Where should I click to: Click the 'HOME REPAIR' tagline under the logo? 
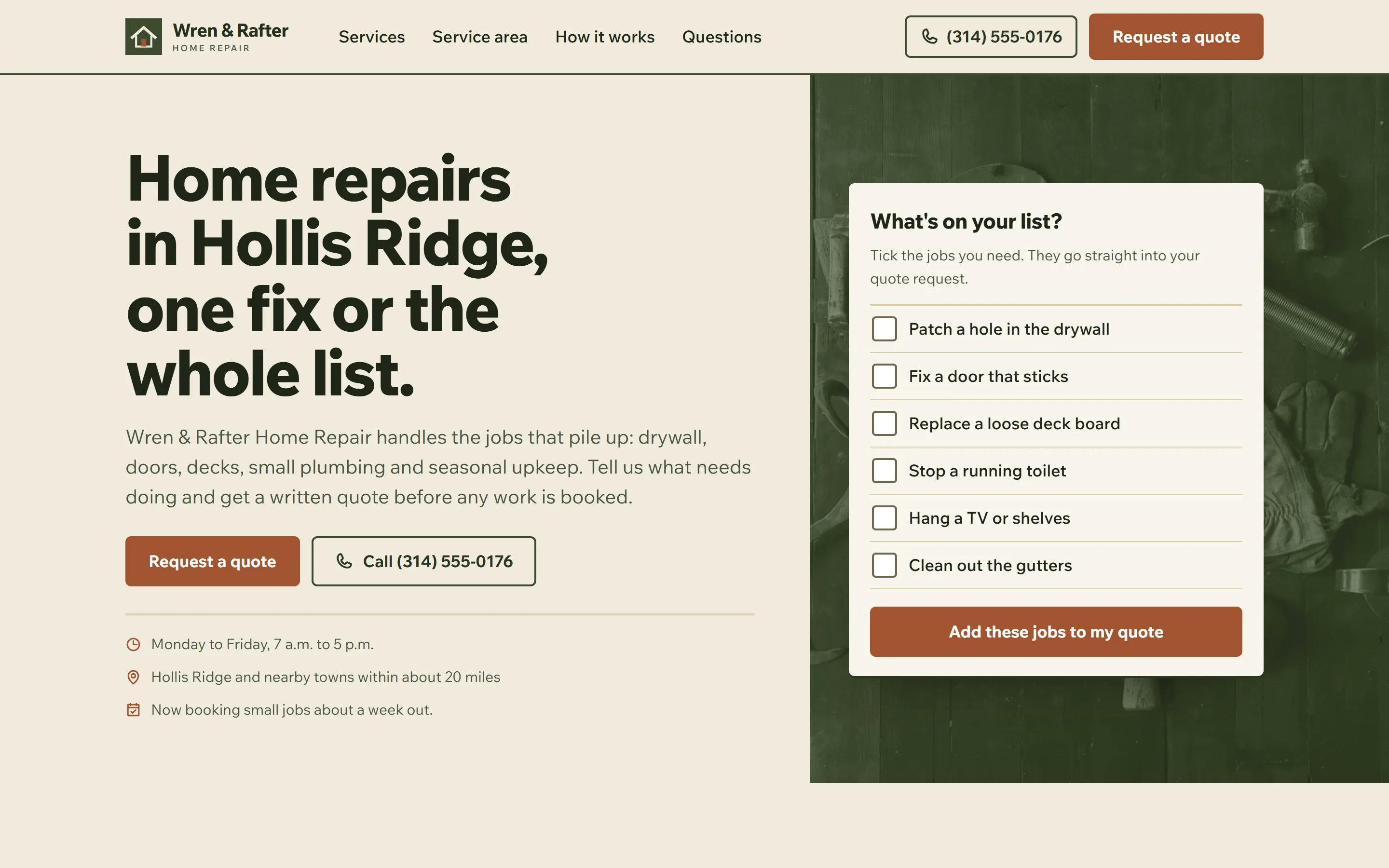pyautogui.click(x=211, y=48)
